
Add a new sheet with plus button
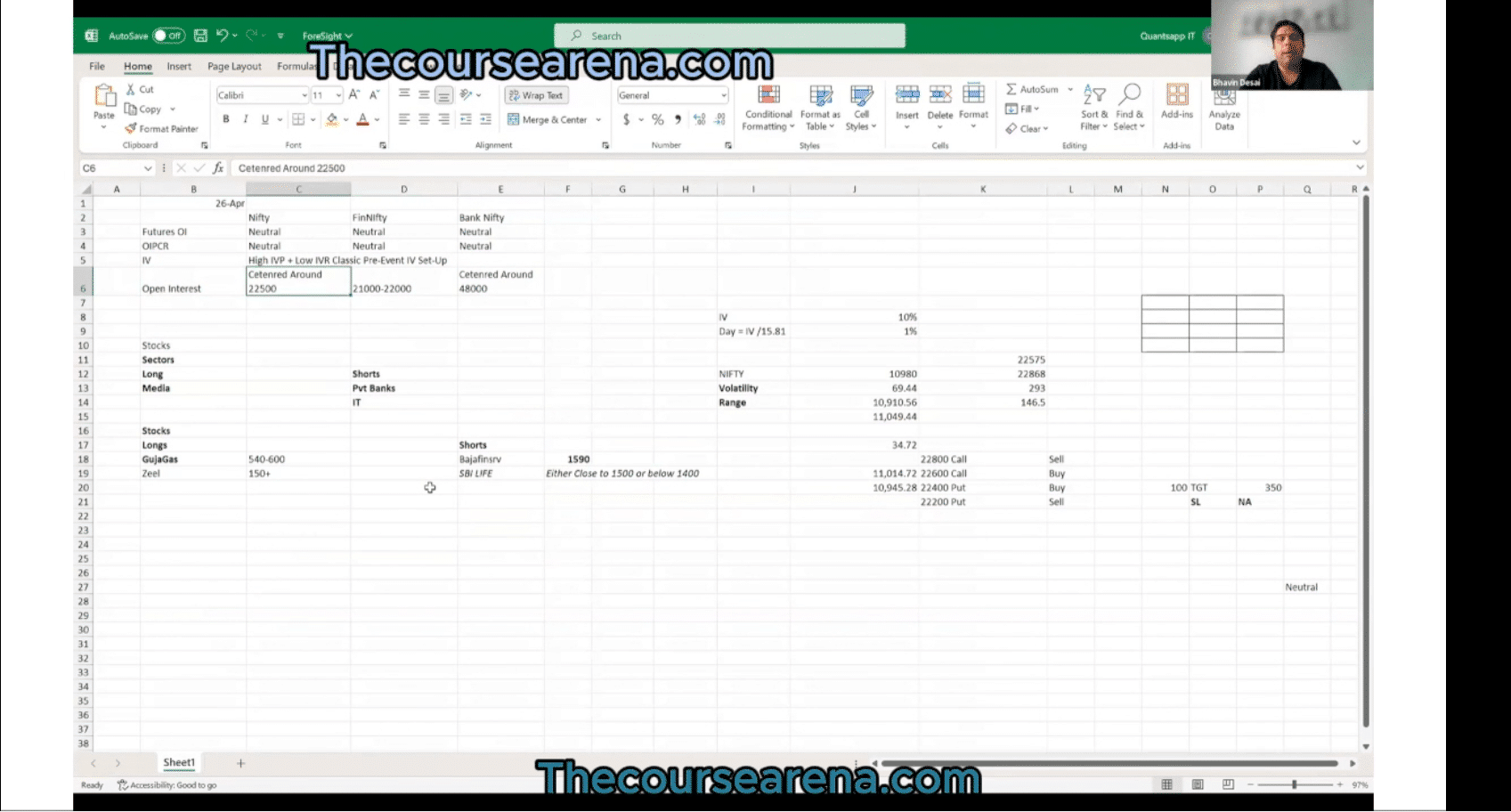coord(240,763)
